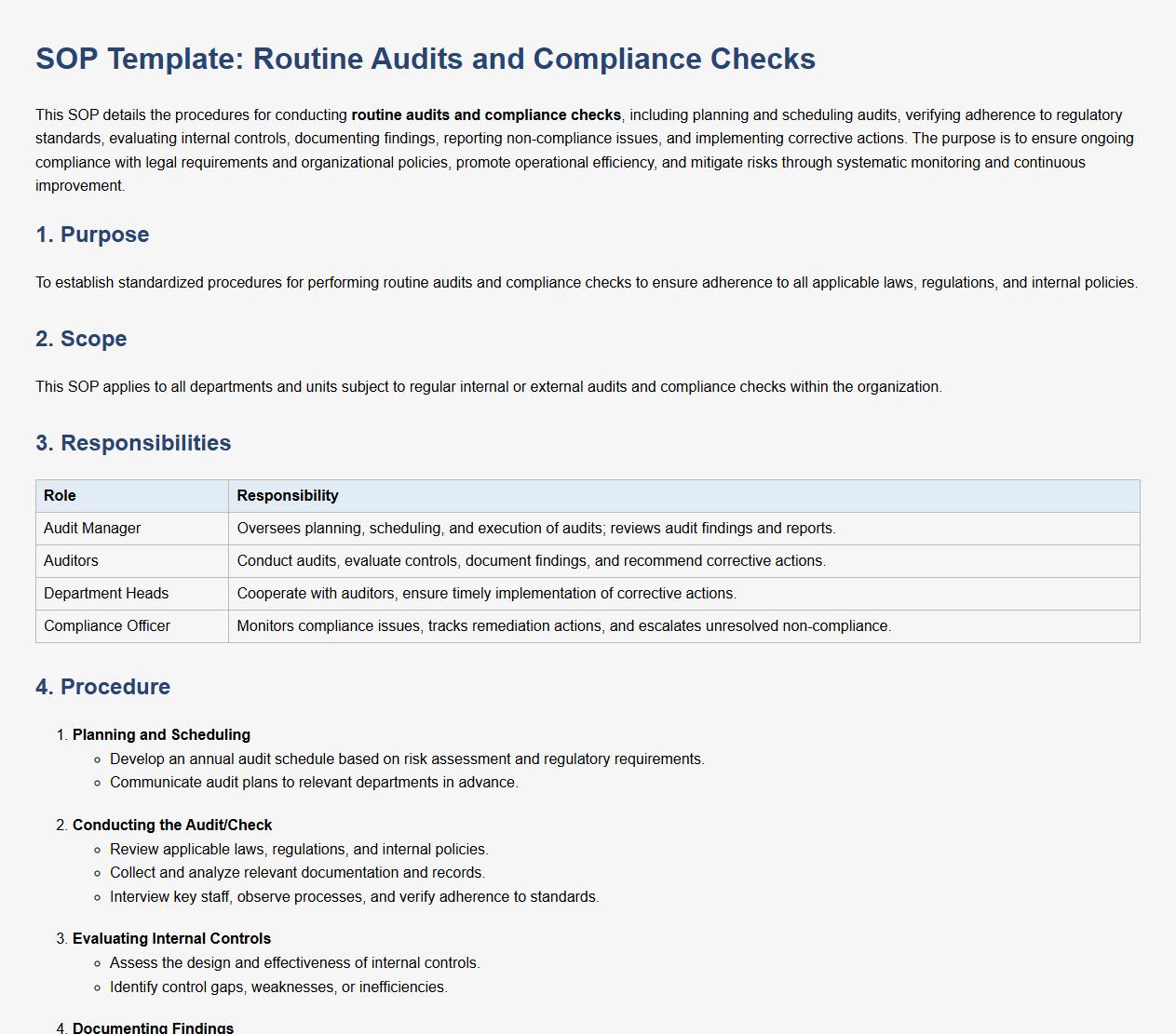This screenshot has width=1176, height=1034.
Task: Click the bold 'routine audits and compliance checks' text
Action: pos(485,115)
